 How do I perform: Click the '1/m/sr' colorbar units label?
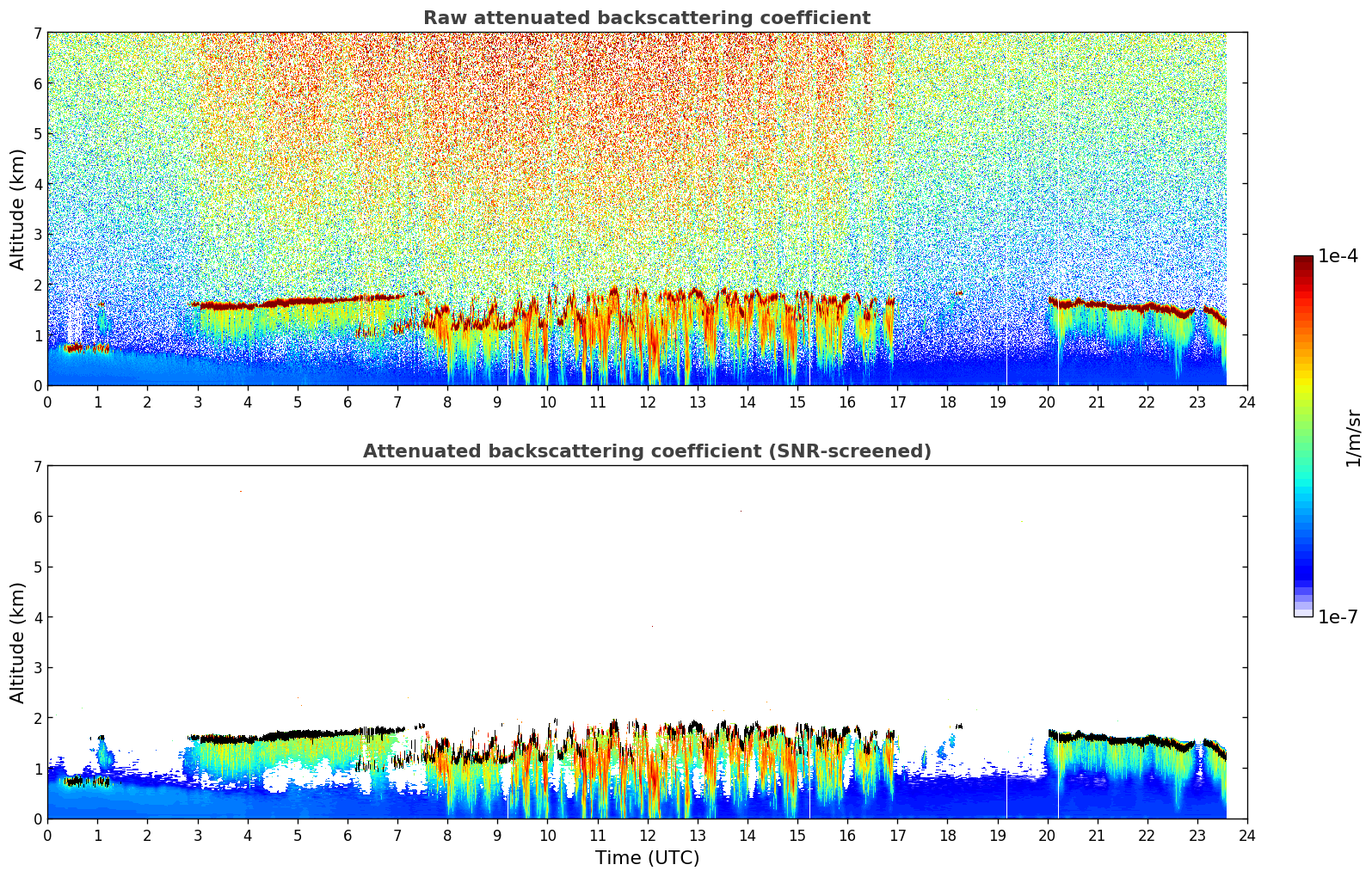tap(1353, 438)
